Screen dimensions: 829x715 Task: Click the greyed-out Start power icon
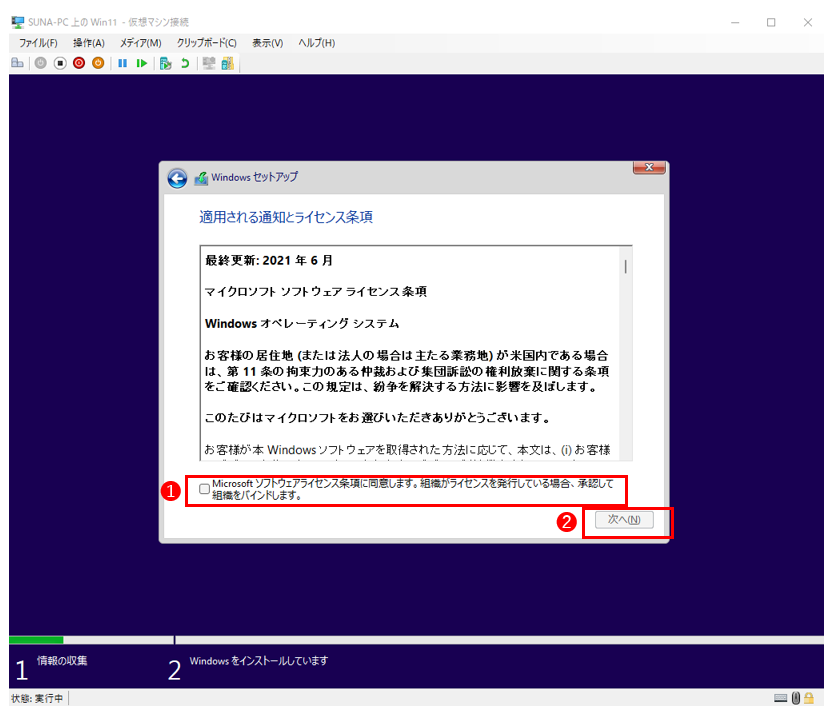tap(41, 63)
